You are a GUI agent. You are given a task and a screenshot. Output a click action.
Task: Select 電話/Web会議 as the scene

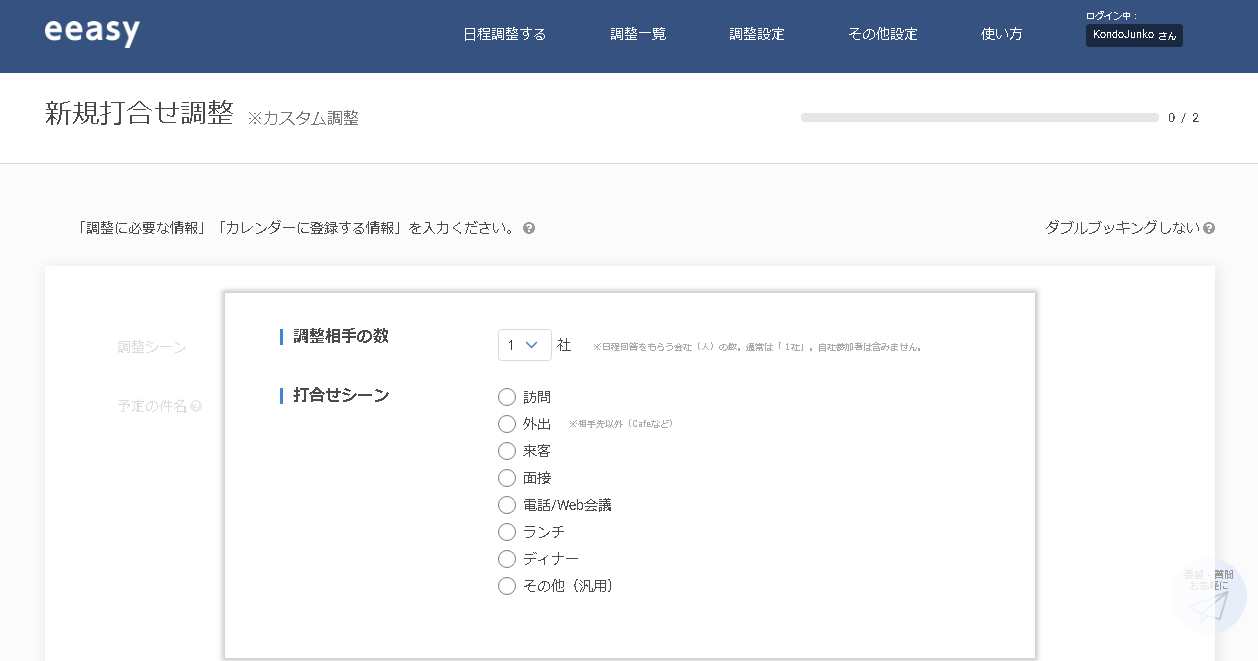[507, 505]
